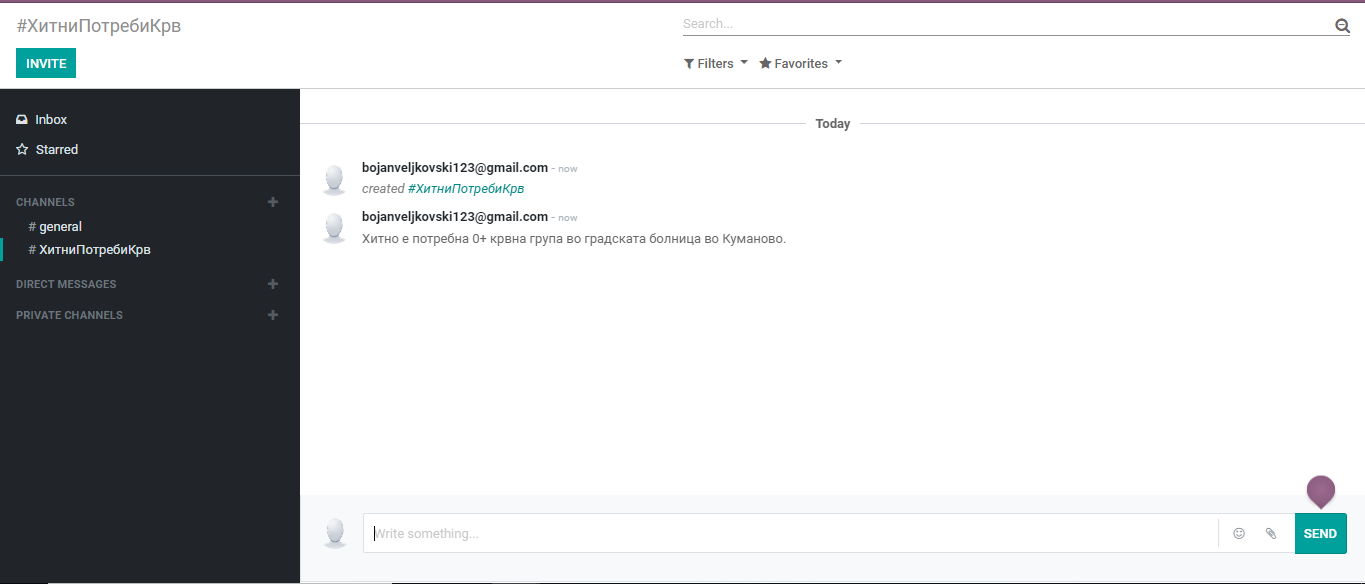This screenshot has width=1365, height=584.
Task: Click the purple tooltip marker above Send
Action: pos(1320,490)
